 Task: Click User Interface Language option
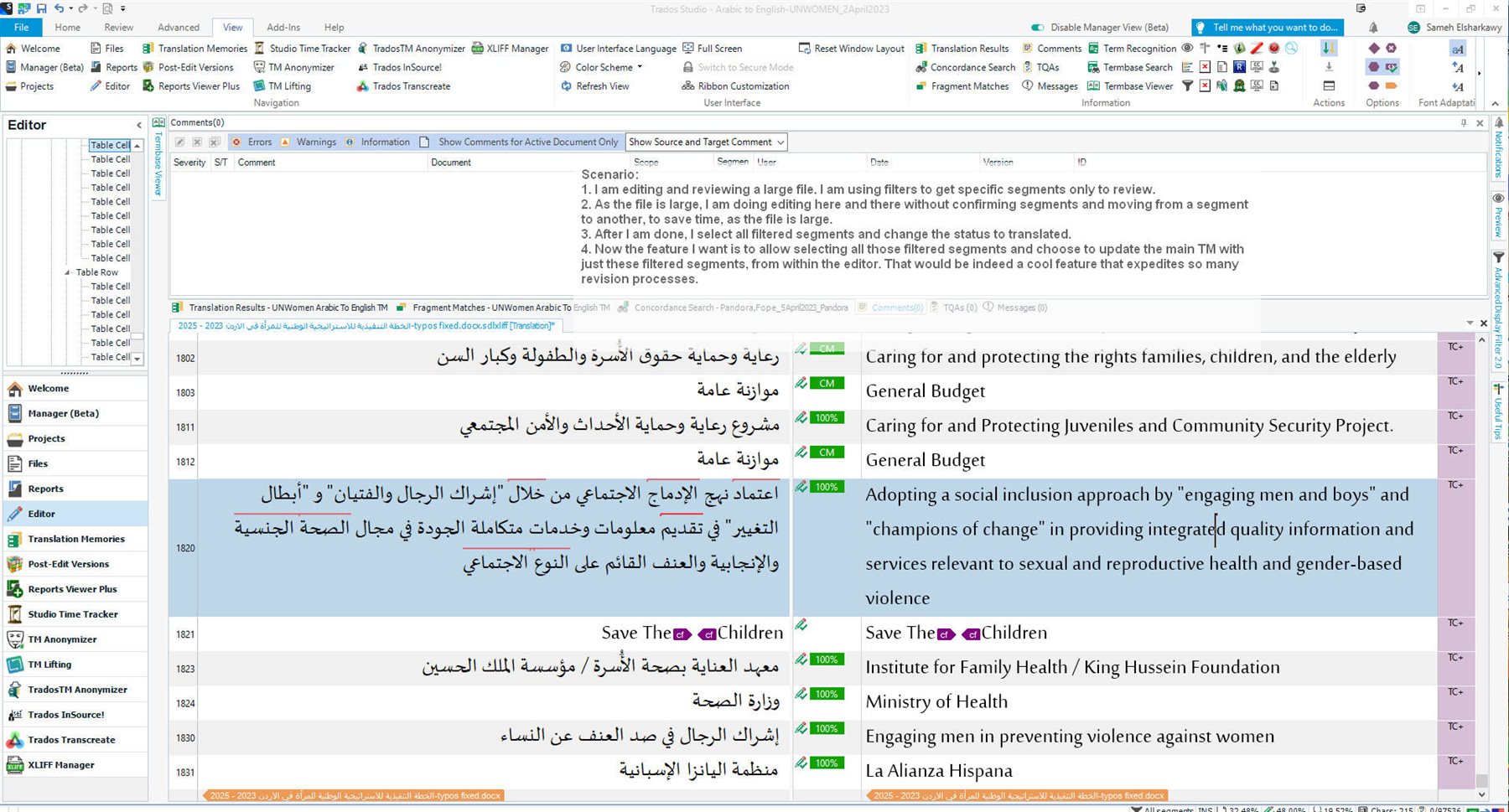click(x=618, y=49)
